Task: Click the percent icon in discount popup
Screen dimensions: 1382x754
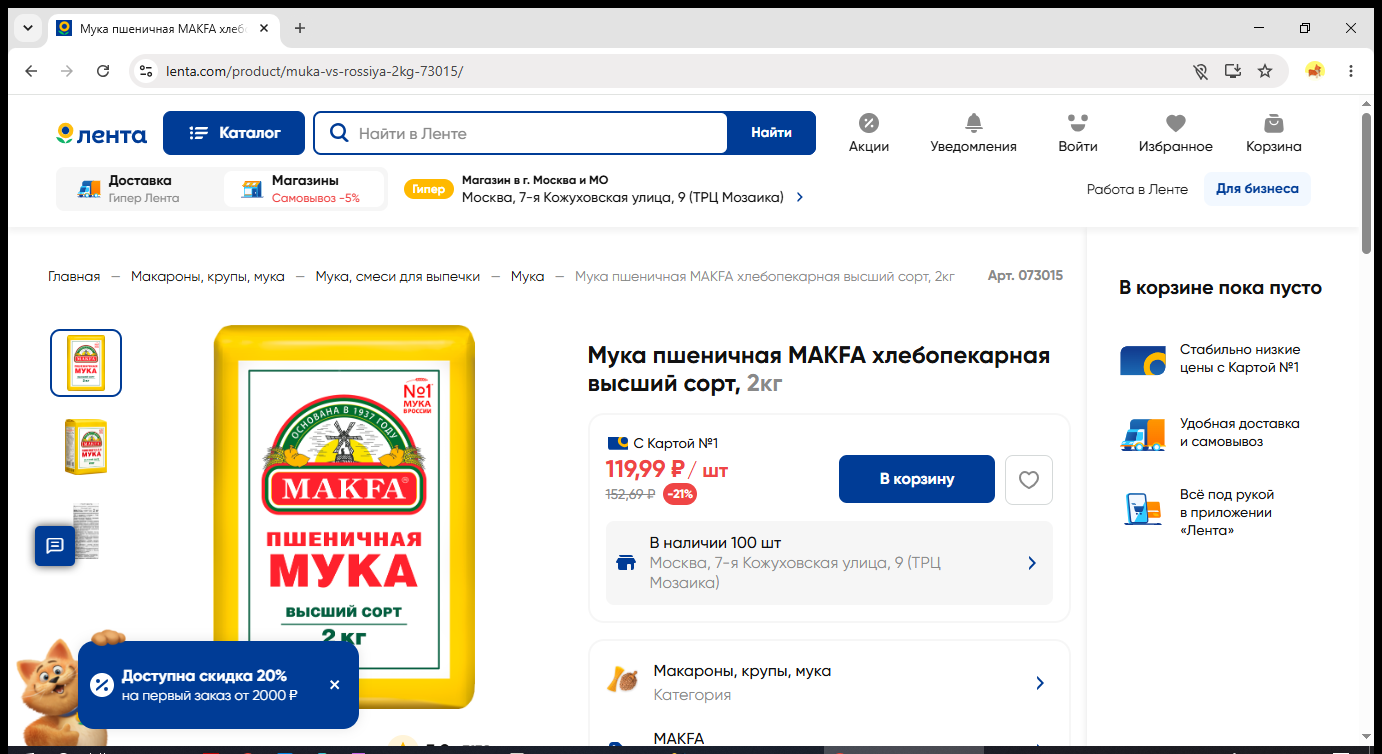Action: 101,685
